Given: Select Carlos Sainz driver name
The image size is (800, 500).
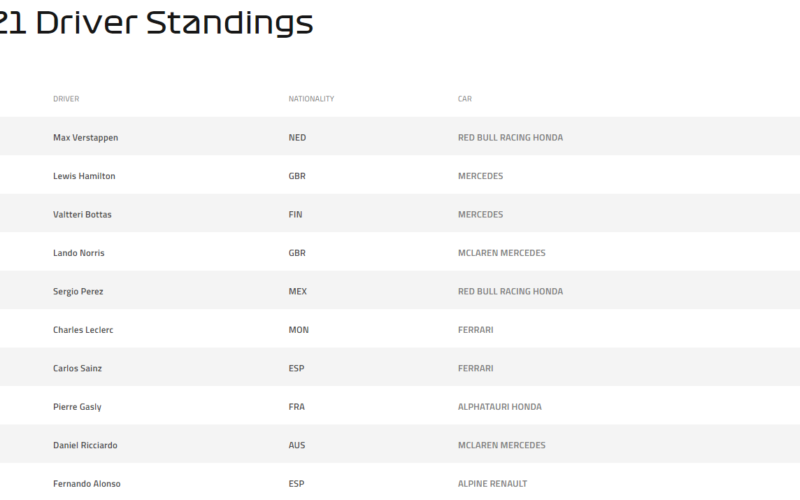Looking at the screenshot, I should (x=78, y=368).
